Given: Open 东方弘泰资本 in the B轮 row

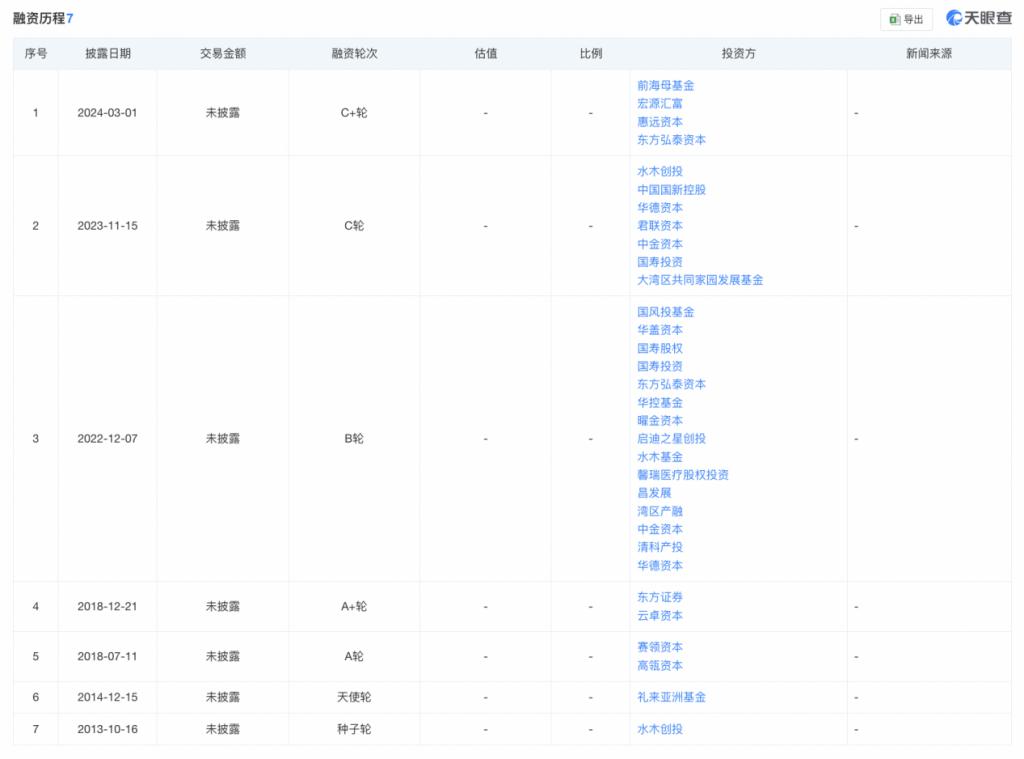Looking at the screenshot, I should point(671,384).
